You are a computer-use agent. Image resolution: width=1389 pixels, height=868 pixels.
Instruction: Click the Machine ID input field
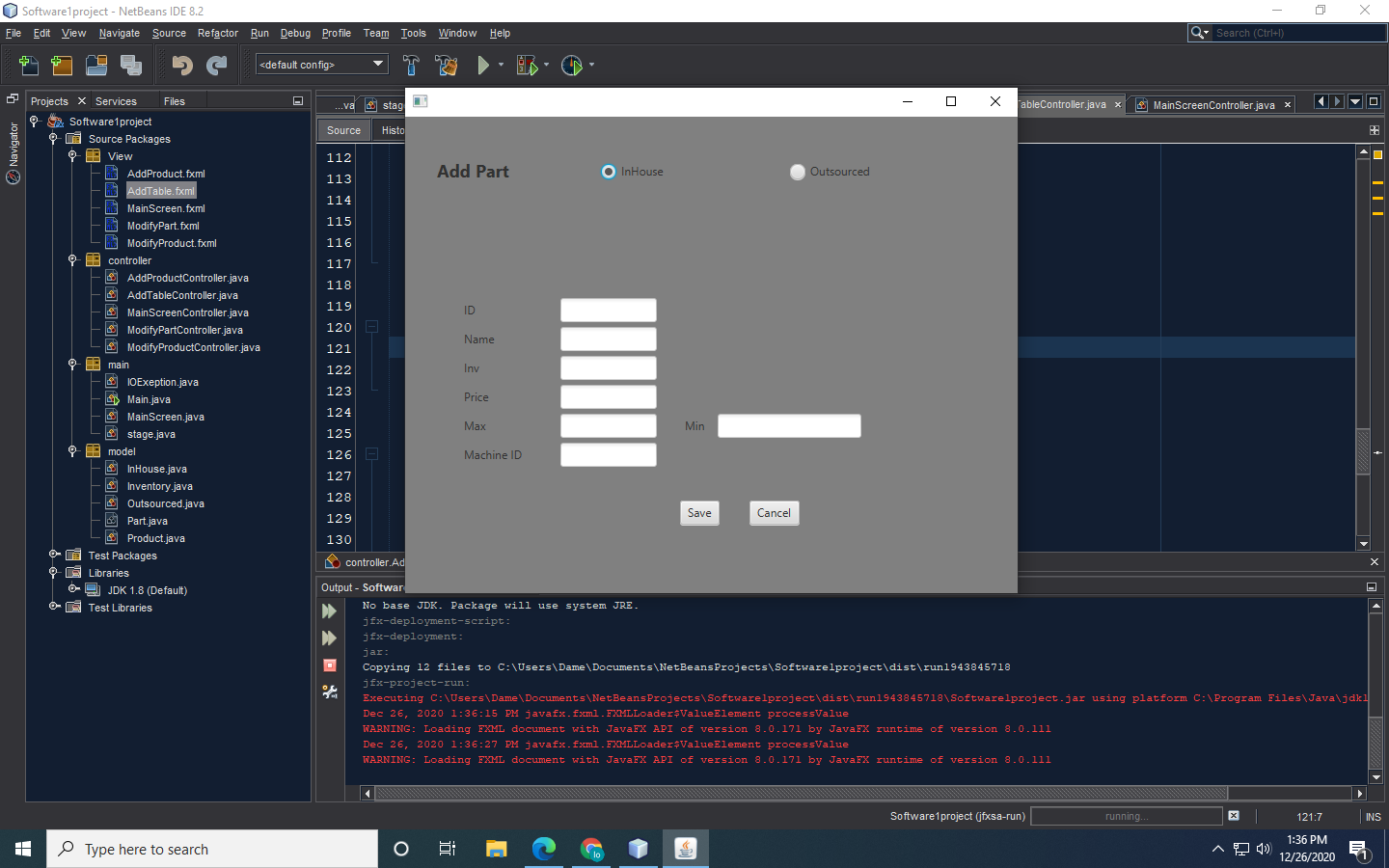coord(608,454)
